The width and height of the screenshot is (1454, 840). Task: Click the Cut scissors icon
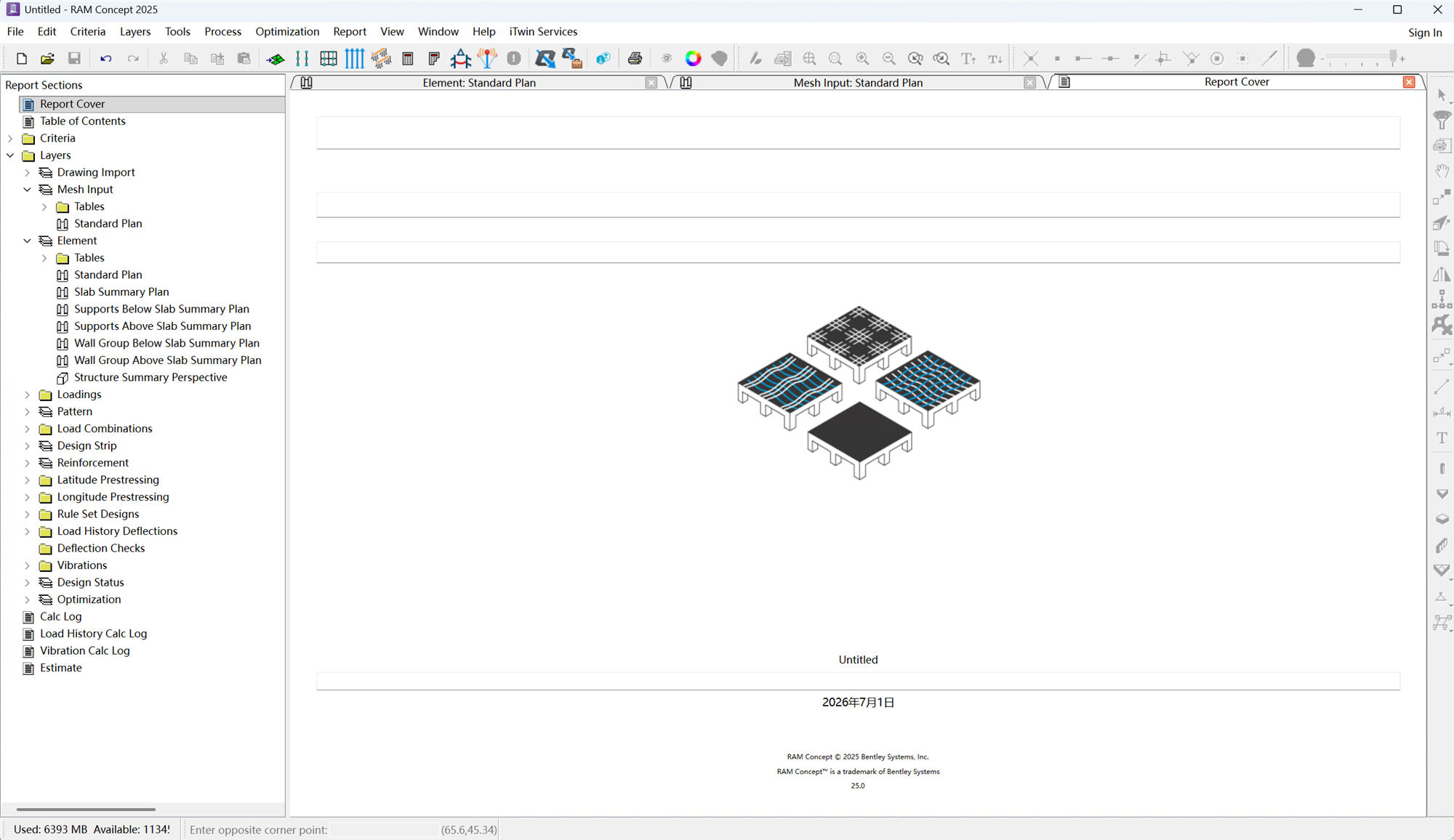click(164, 59)
